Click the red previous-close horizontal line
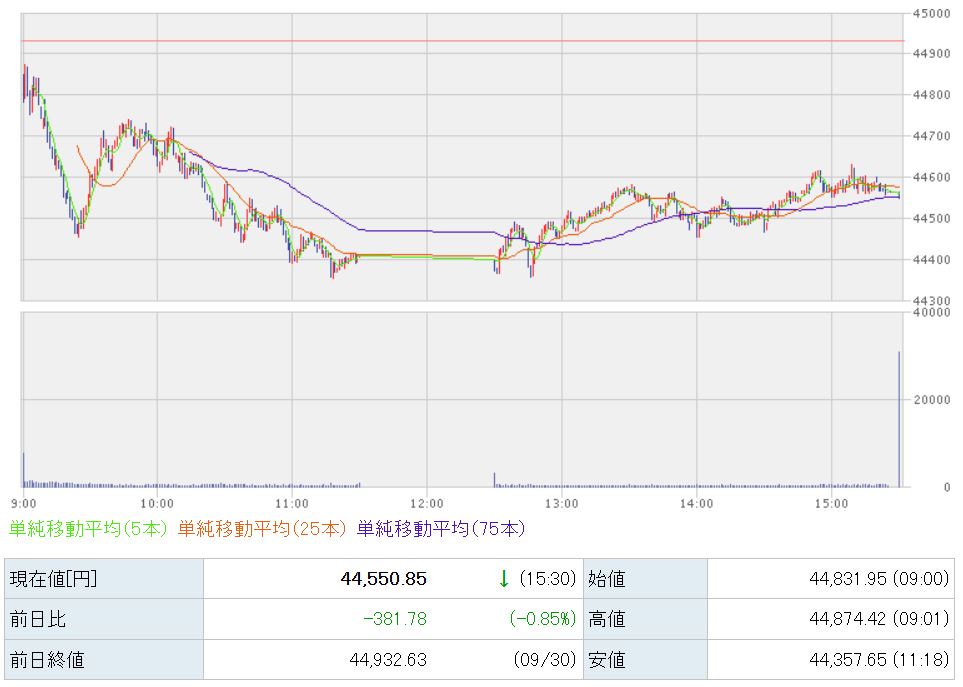The height and width of the screenshot is (687, 963). [x=460, y=41]
